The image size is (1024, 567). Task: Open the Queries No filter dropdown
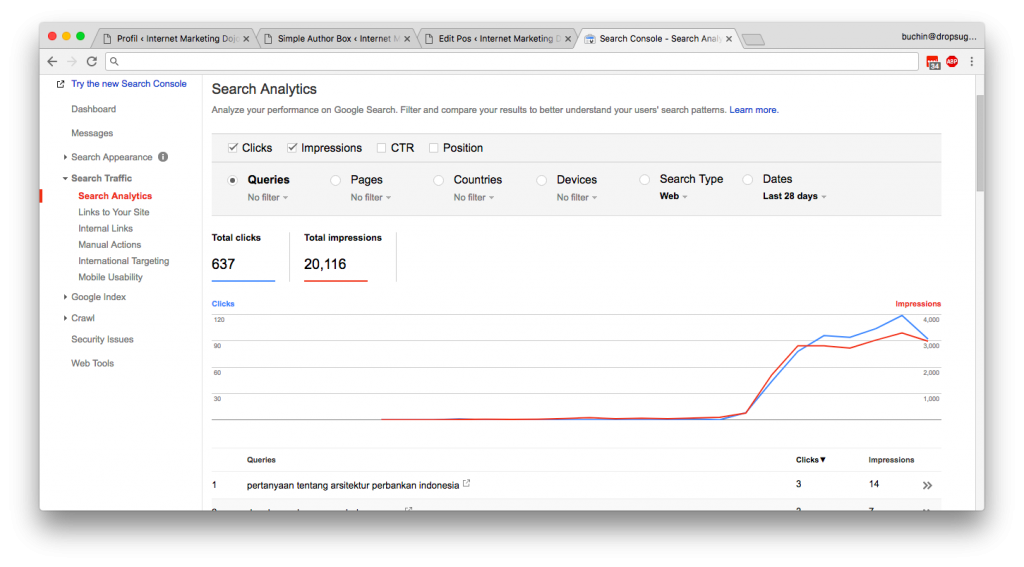tap(268, 197)
